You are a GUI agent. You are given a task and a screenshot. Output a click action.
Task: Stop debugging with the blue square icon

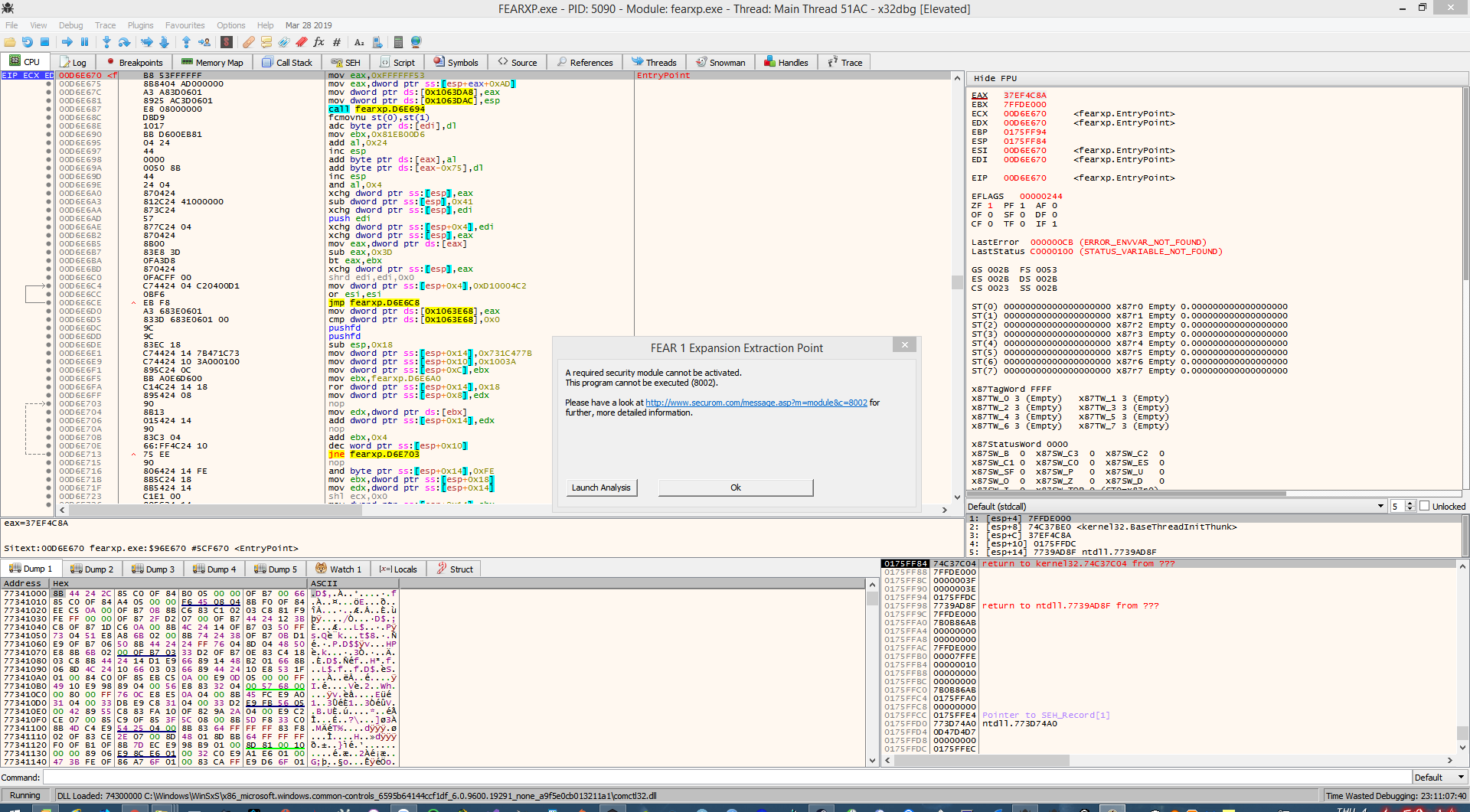click(x=45, y=42)
